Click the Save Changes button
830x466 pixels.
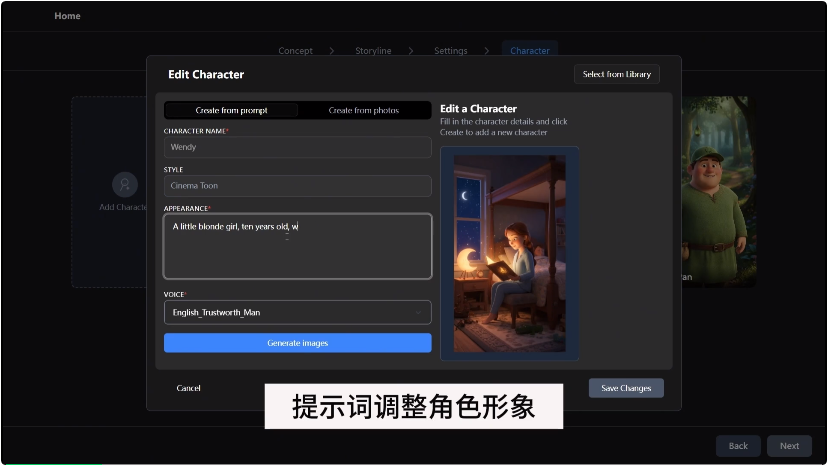(x=626, y=388)
